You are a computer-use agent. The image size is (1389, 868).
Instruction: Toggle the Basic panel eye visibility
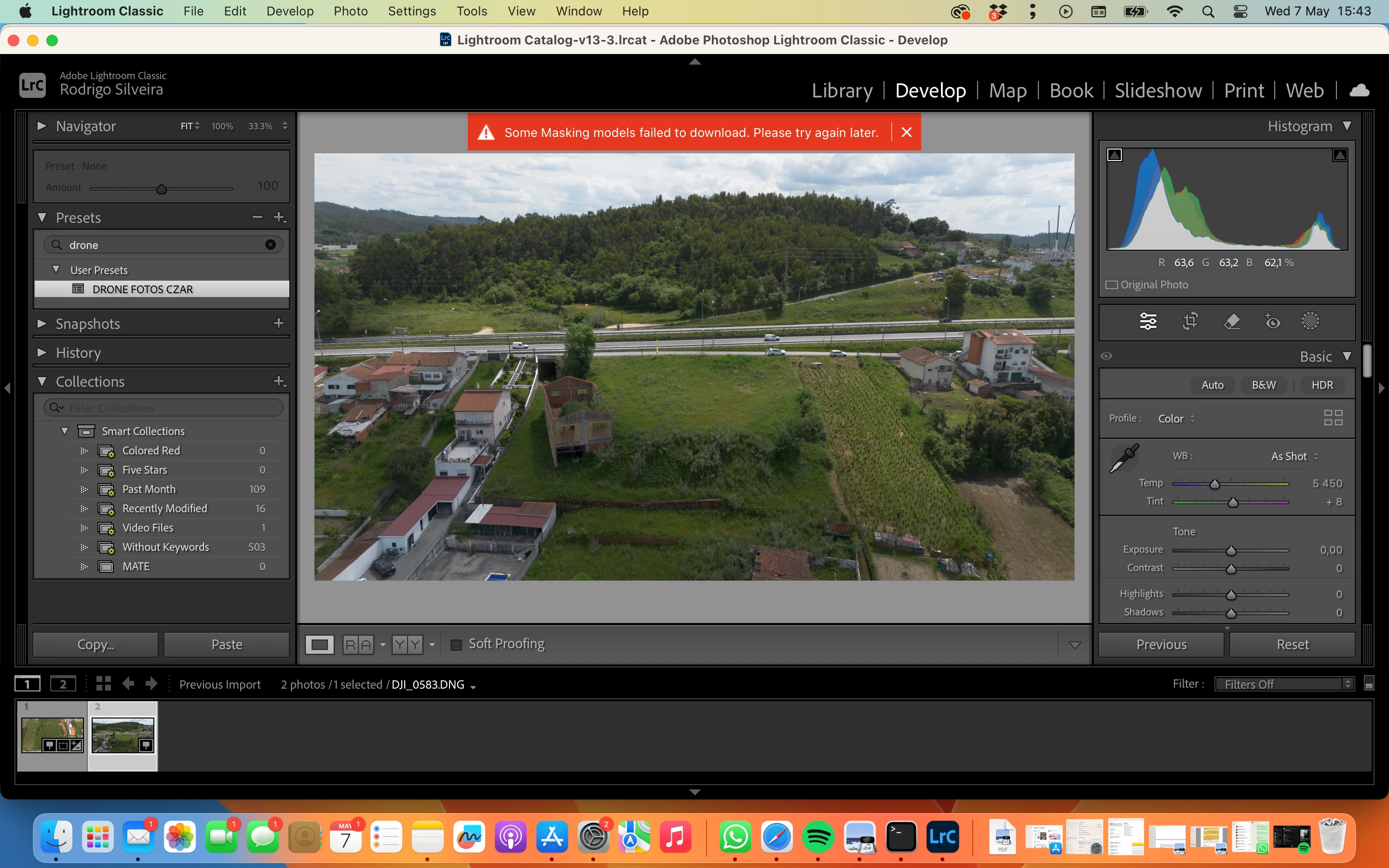point(1106,356)
